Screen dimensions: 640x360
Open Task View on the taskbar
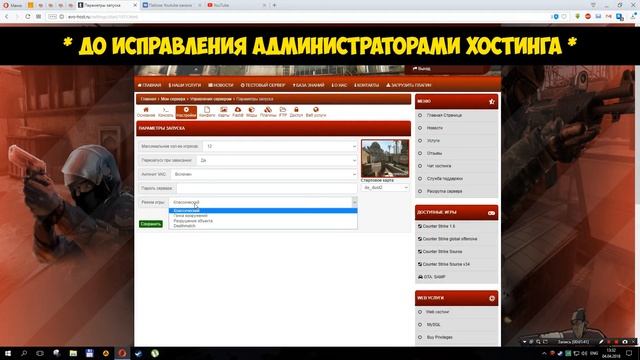(x=40, y=353)
